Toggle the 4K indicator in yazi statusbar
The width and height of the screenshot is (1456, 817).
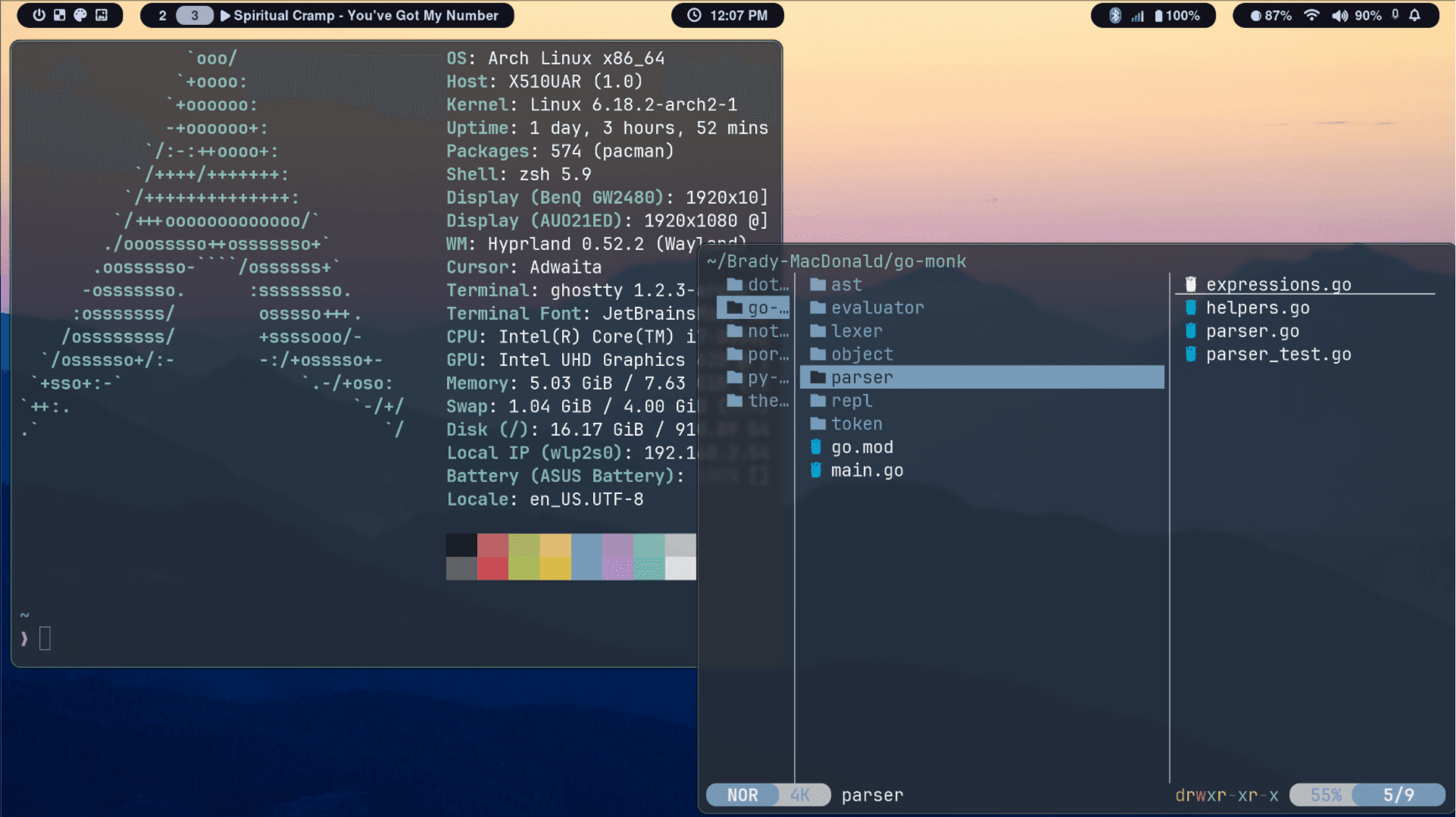pos(801,794)
